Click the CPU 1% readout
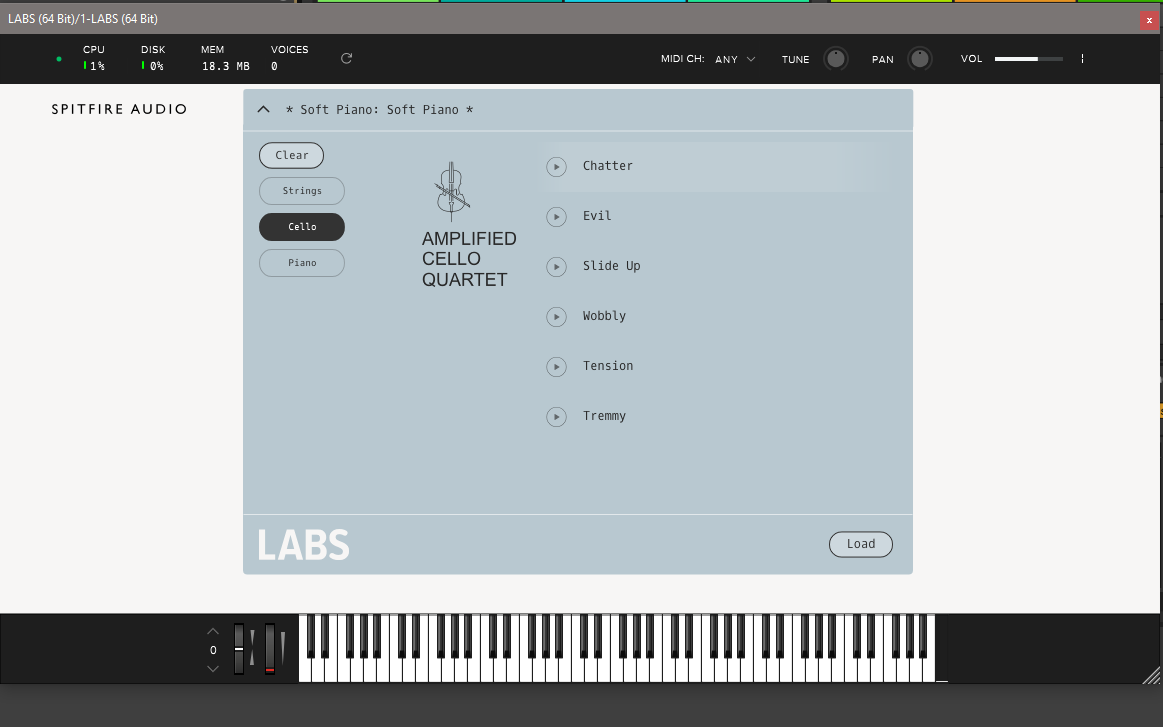1163x727 pixels. (94, 59)
